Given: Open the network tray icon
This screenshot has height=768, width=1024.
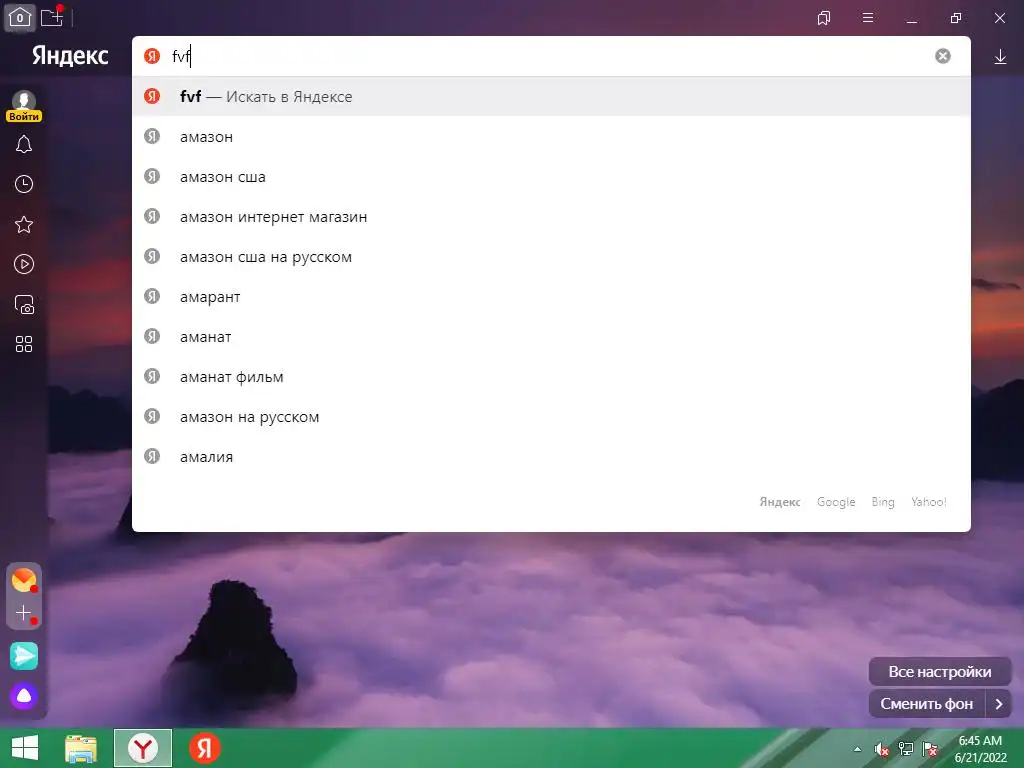Looking at the screenshot, I should pyautogui.click(x=906, y=749).
